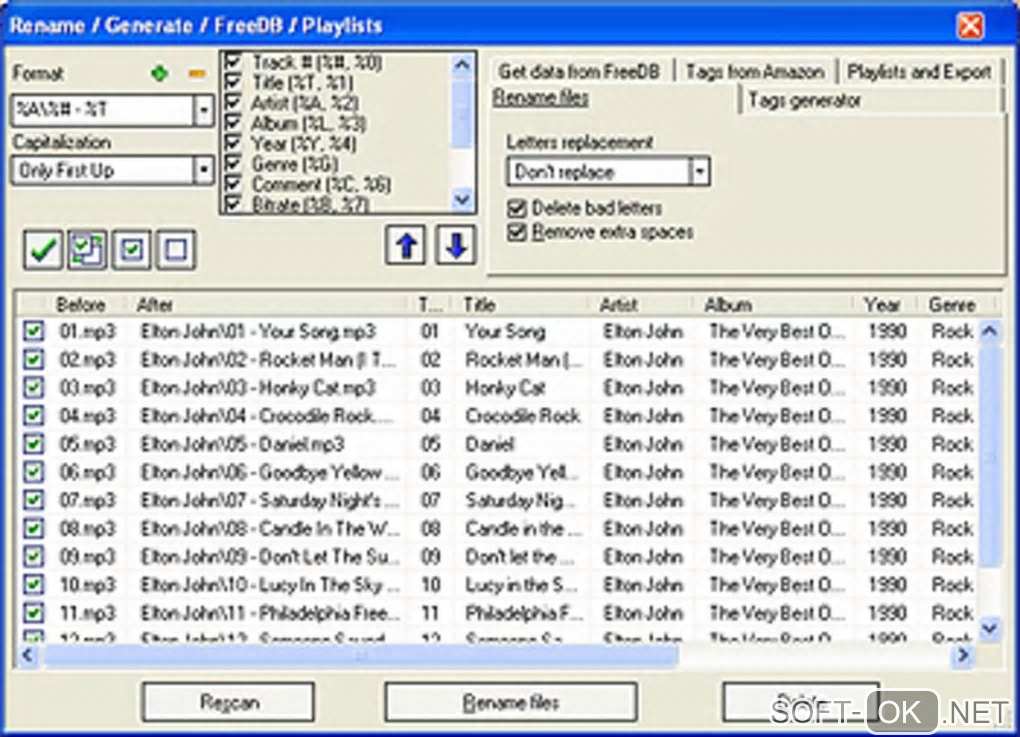Click the check all files icon
The image size is (1020, 737).
pyautogui.click(x=131, y=249)
